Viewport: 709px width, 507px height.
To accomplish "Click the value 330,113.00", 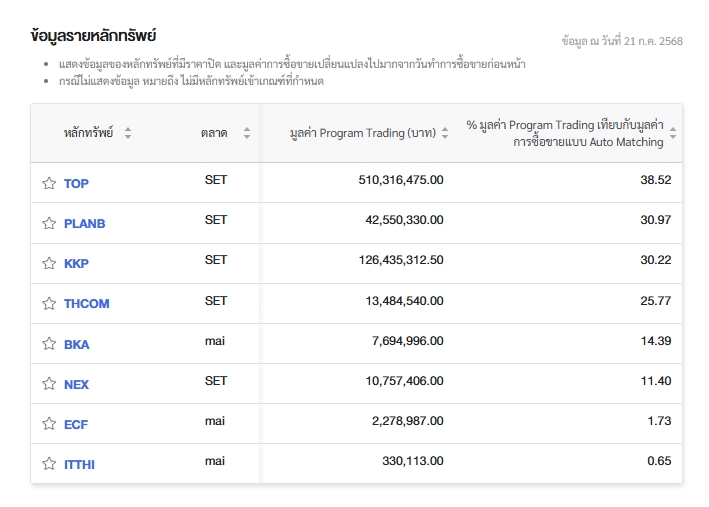I will click(412, 461).
